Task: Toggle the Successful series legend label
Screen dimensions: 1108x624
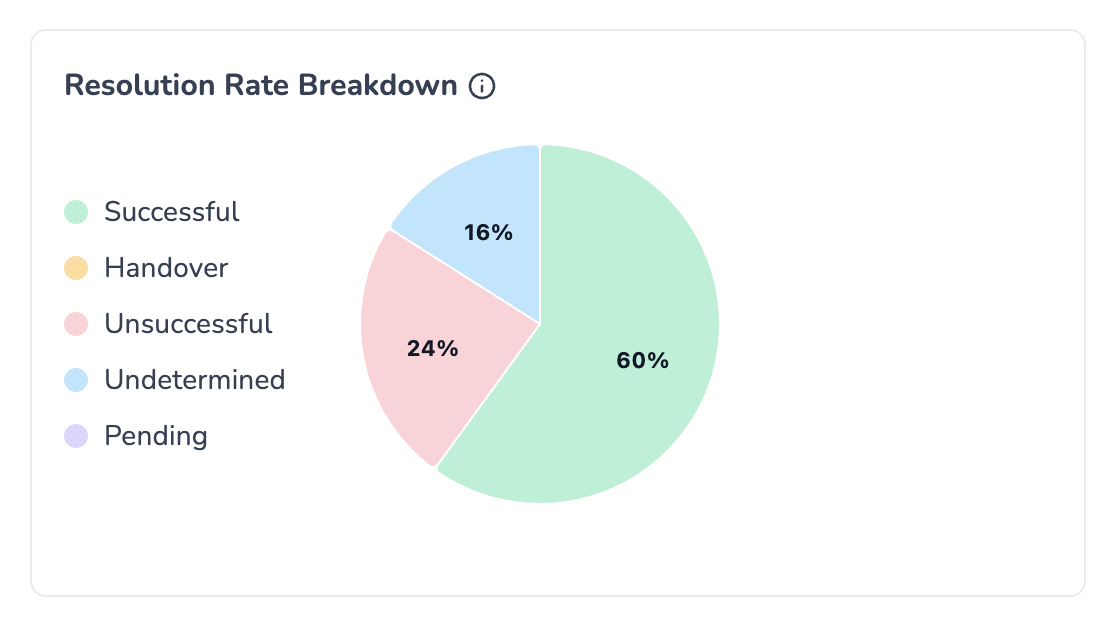Action: (172, 212)
